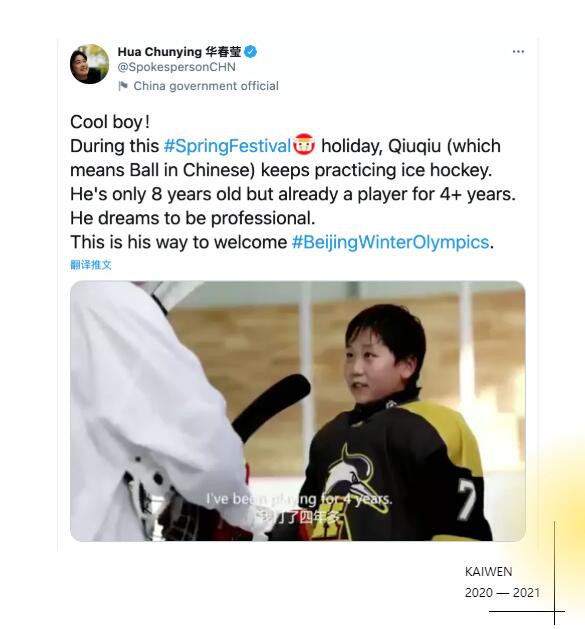Click the blue verified badge

251,52
